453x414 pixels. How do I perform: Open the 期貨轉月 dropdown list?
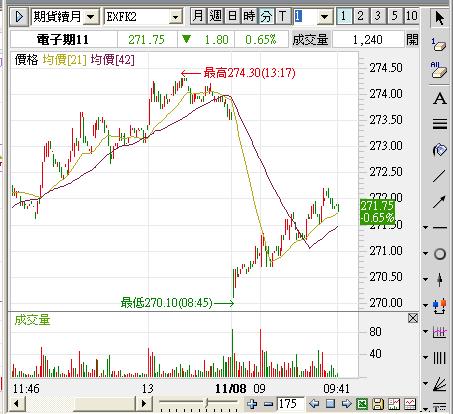91,17
